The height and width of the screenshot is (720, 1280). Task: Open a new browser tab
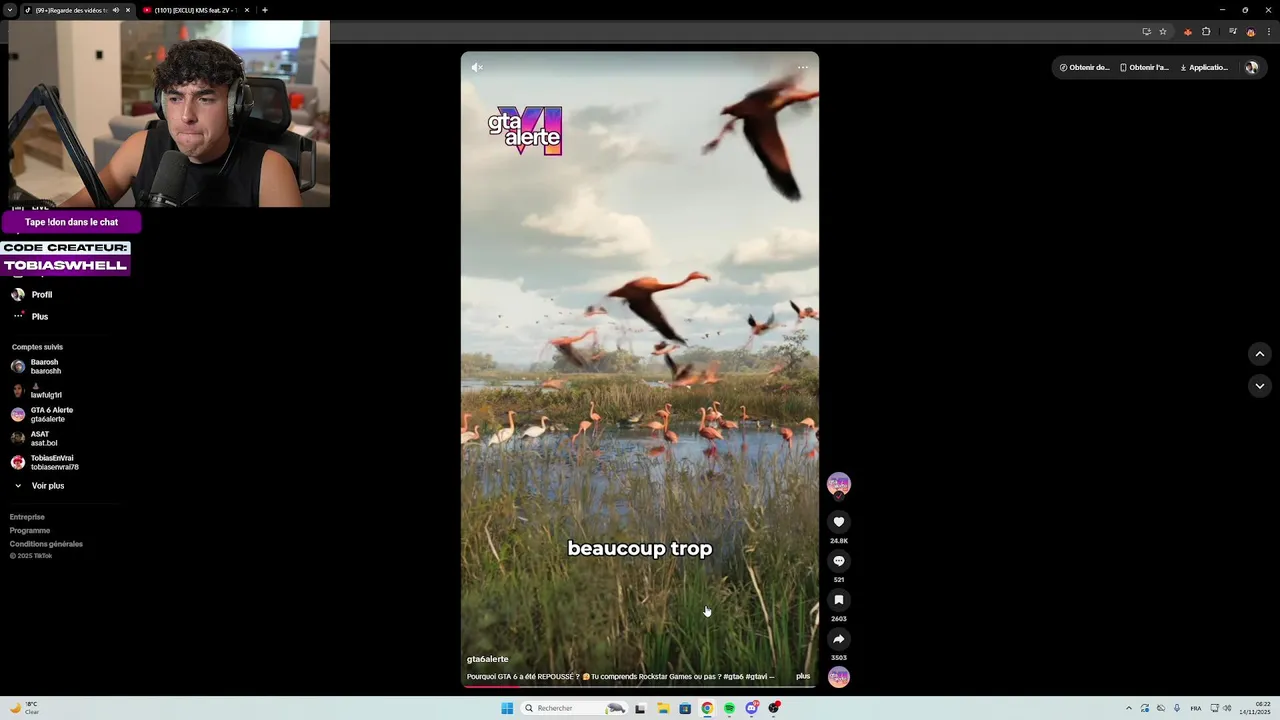point(265,10)
